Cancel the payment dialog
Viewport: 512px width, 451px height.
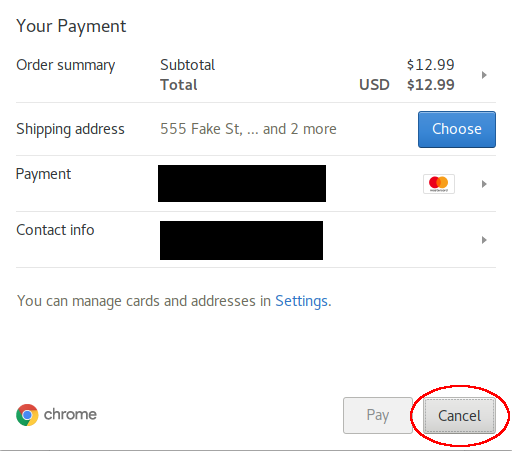pos(459,416)
